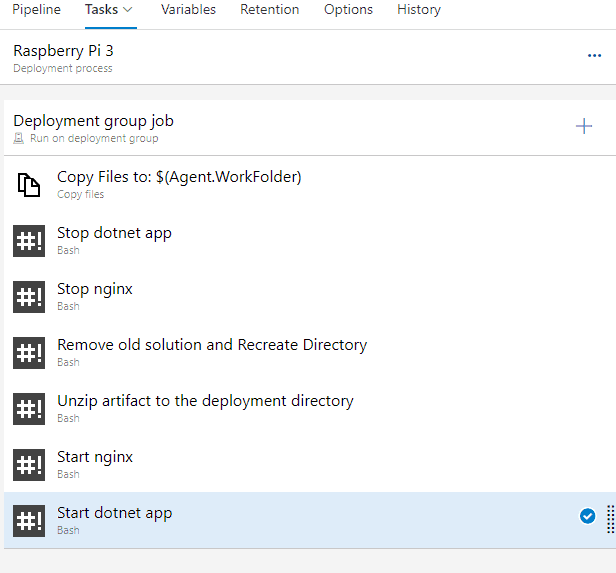Open the Pipeline tab
Viewport: 616px width, 573px height.
pos(37,9)
